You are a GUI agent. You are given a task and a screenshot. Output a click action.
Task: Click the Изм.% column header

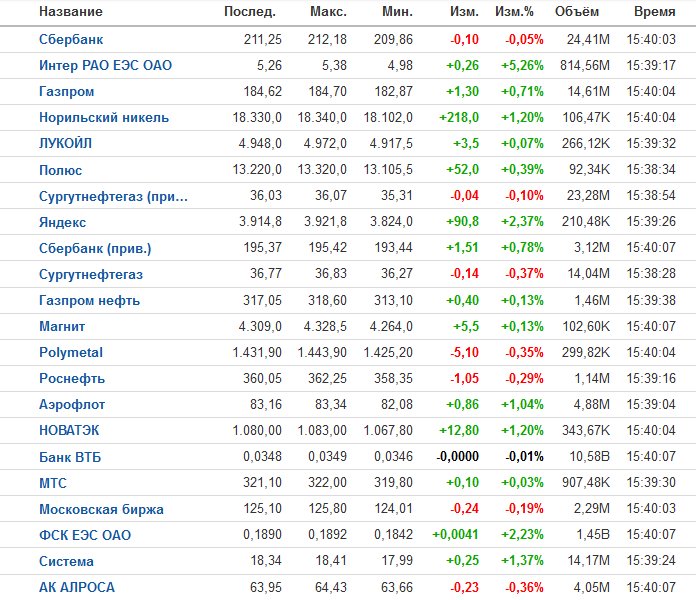tap(514, 12)
